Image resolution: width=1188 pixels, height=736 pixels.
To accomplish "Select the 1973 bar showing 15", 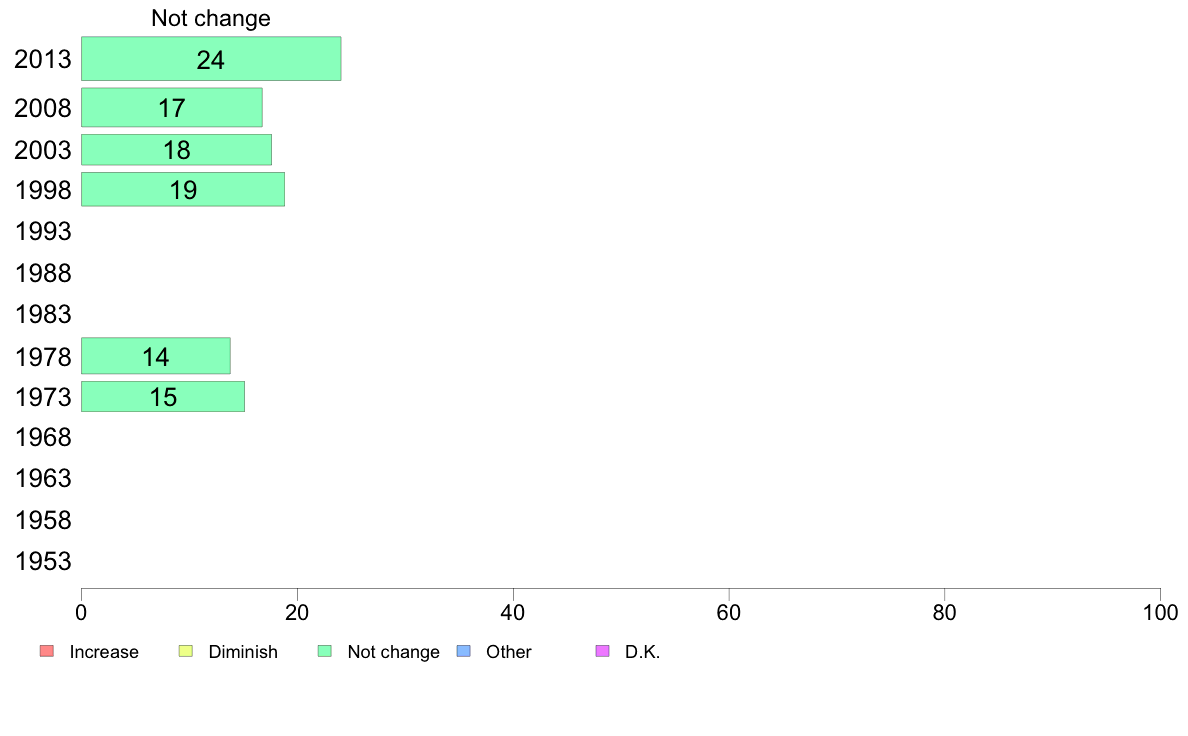I will (163, 396).
